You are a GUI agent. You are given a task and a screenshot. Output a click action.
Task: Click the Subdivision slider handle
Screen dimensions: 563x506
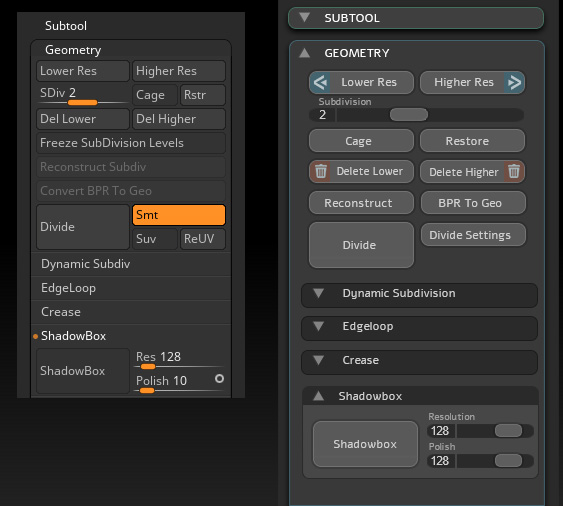coord(409,115)
